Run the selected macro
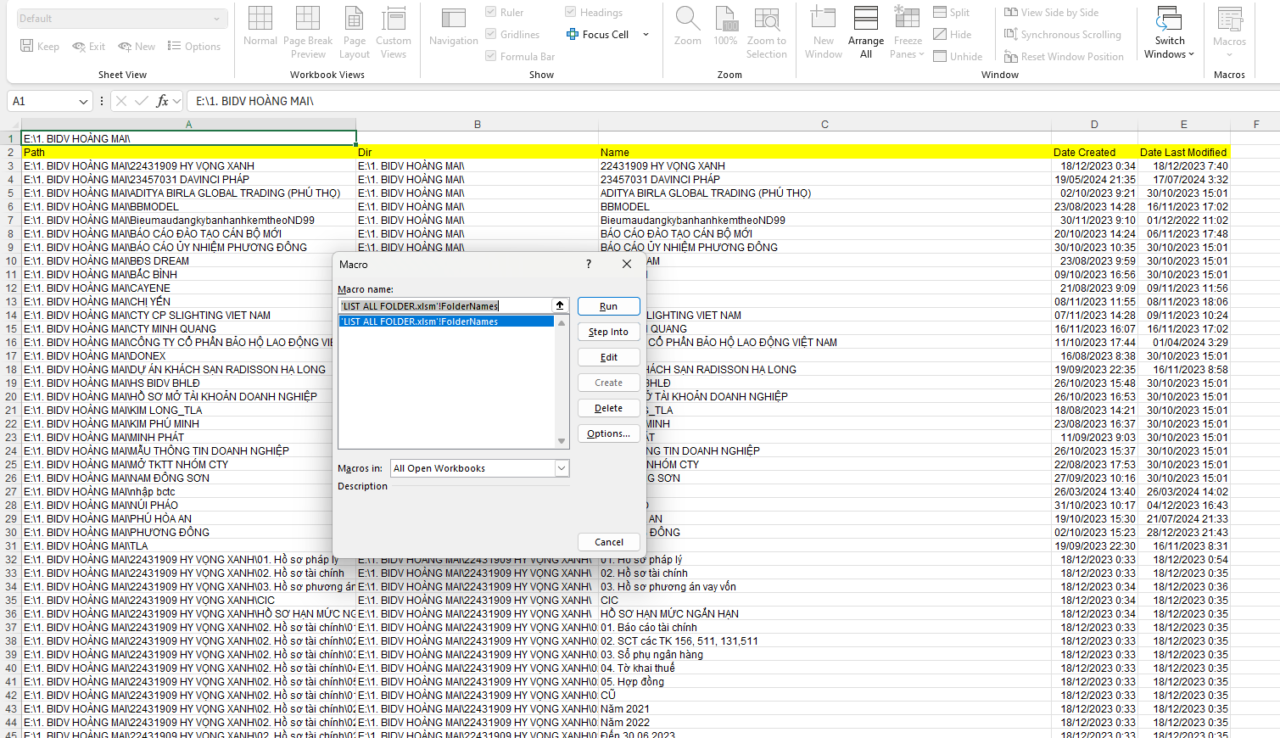Screen dimensions: 1280x738 point(608,306)
